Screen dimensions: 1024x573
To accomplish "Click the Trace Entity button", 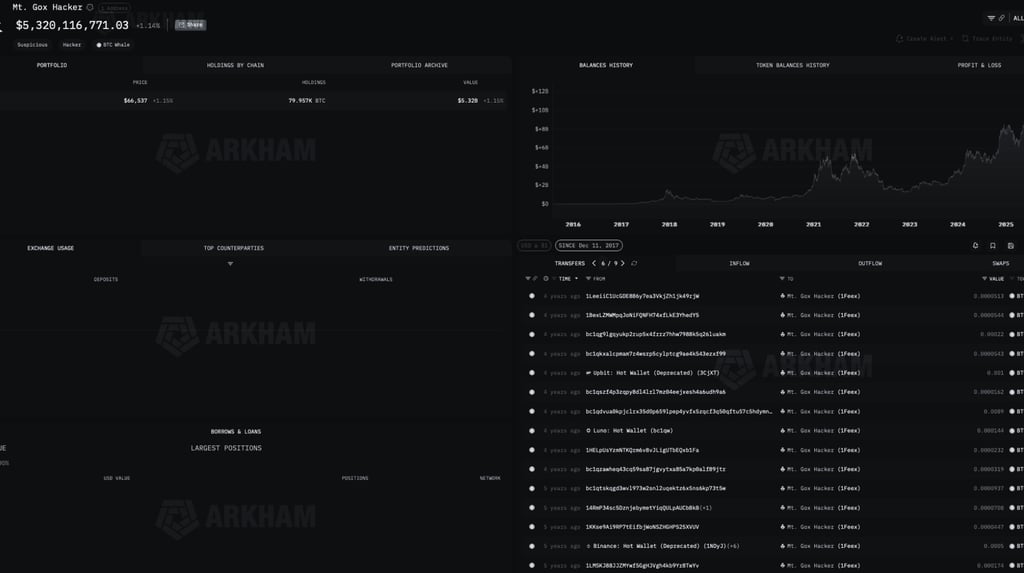I will point(987,39).
